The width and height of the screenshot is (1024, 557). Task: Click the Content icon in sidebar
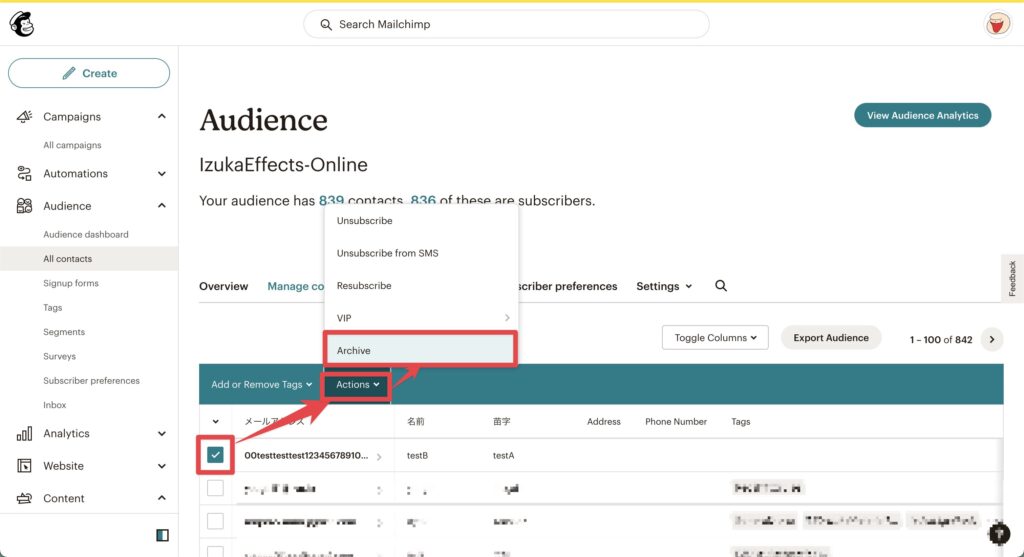point(24,498)
